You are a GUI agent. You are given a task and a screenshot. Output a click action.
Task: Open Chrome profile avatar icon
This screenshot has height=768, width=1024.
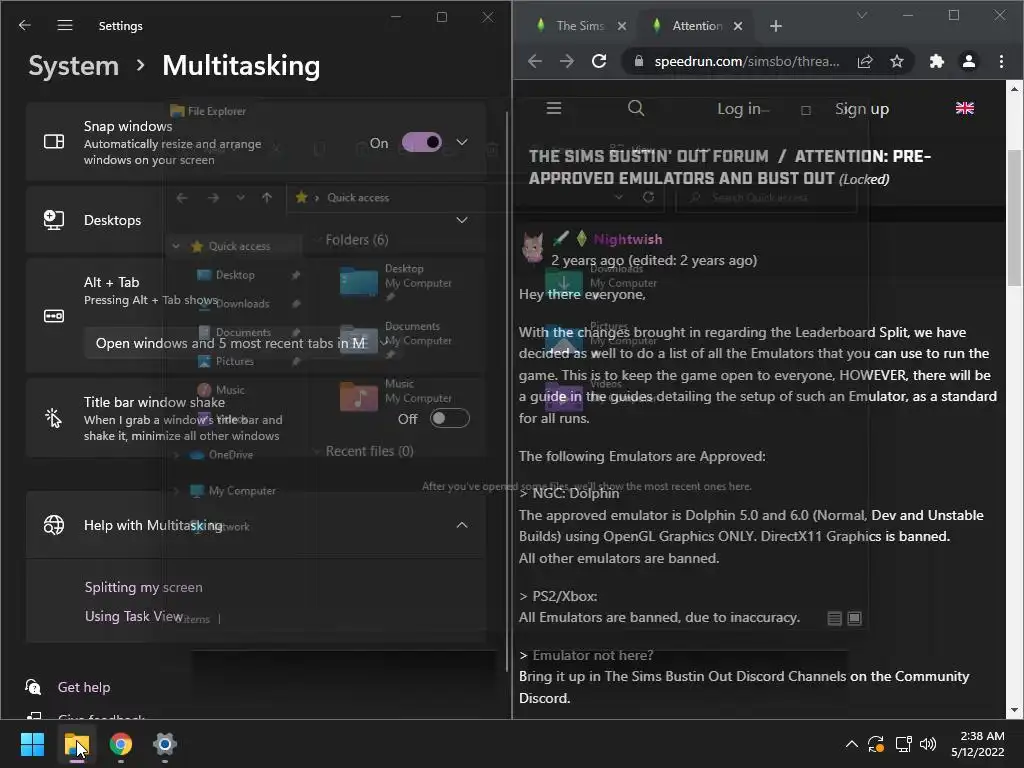(x=969, y=61)
